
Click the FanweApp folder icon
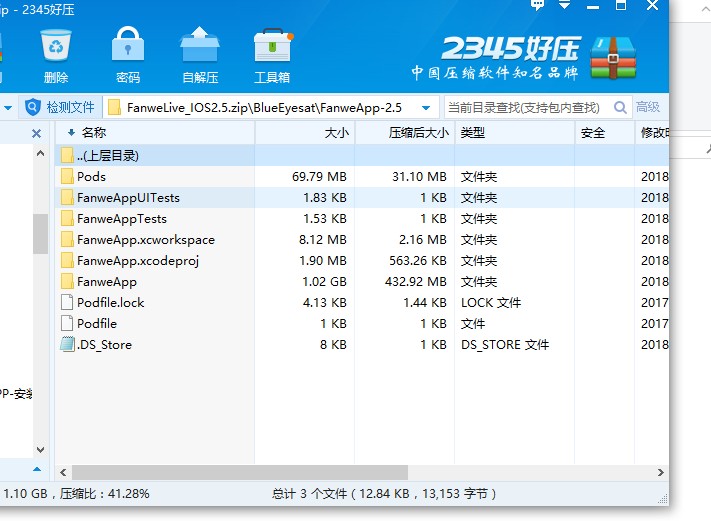67,282
